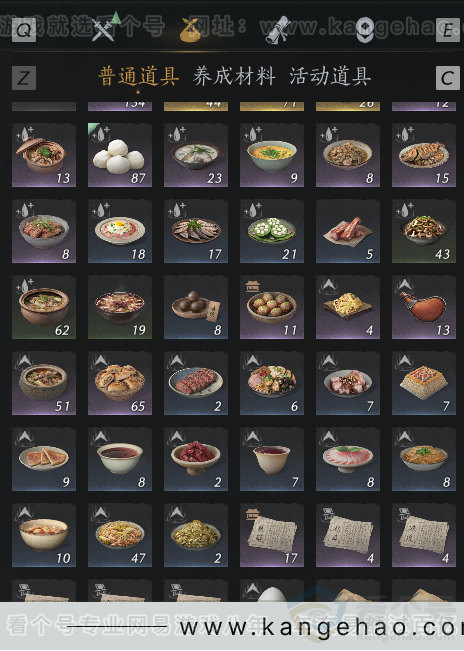This screenshot has height=651, width=464.
Task: Select the fried noodles dish with 47
Action: (x=120, y=535)
